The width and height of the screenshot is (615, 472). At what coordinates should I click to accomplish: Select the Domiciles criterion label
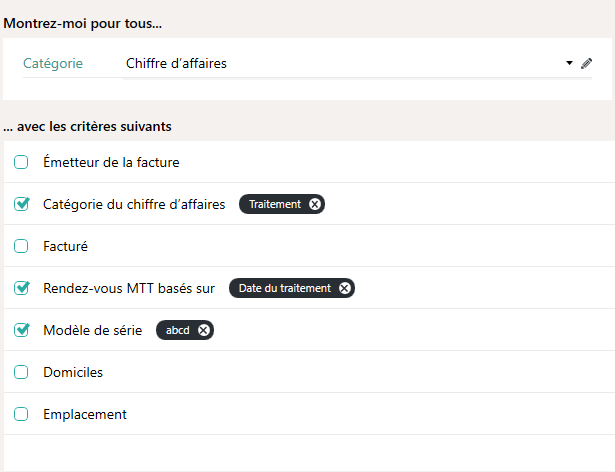pos(73,372)
